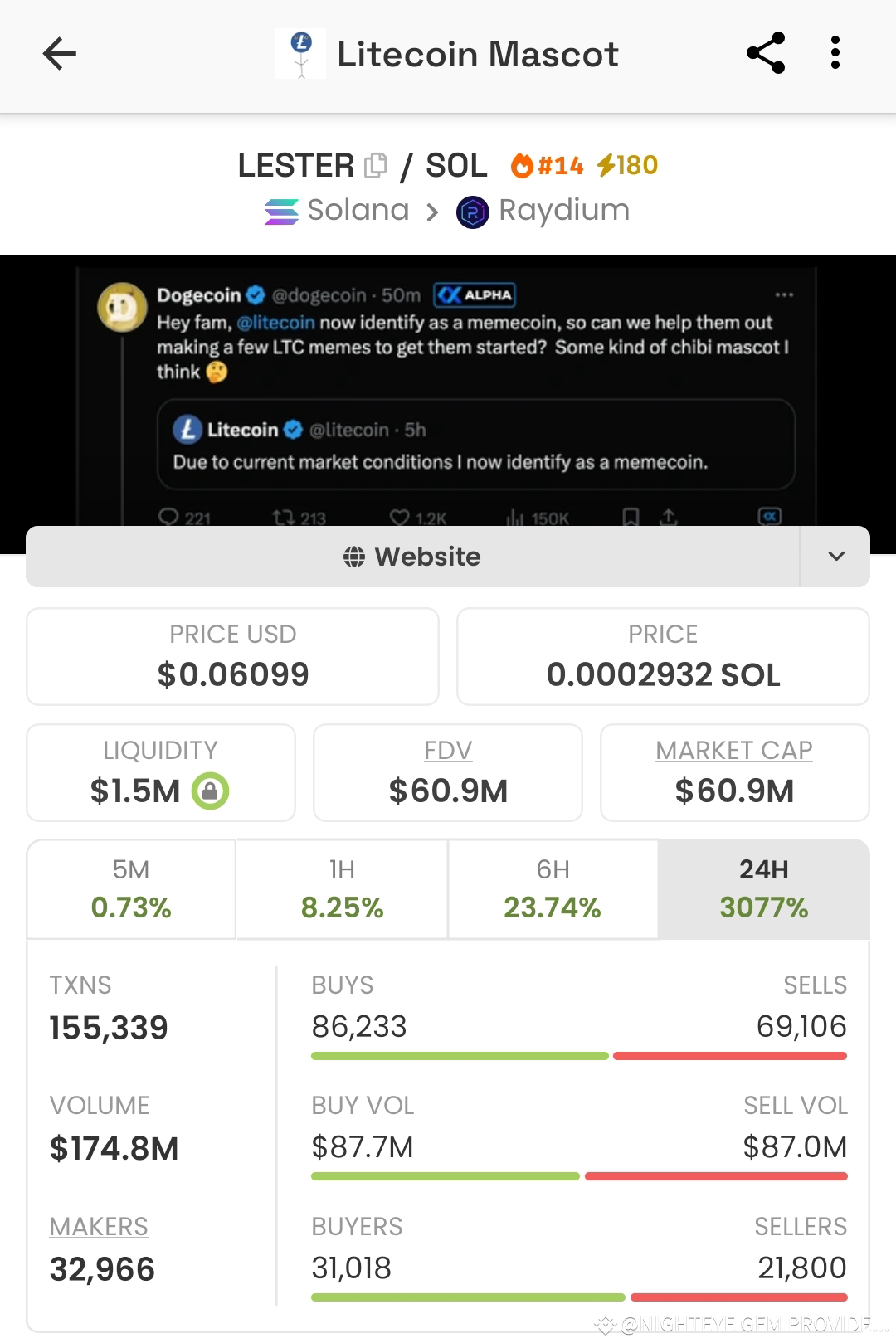Tap the Litecoin Mascot token logo
896x1343 pixels.
pos(300,53)
